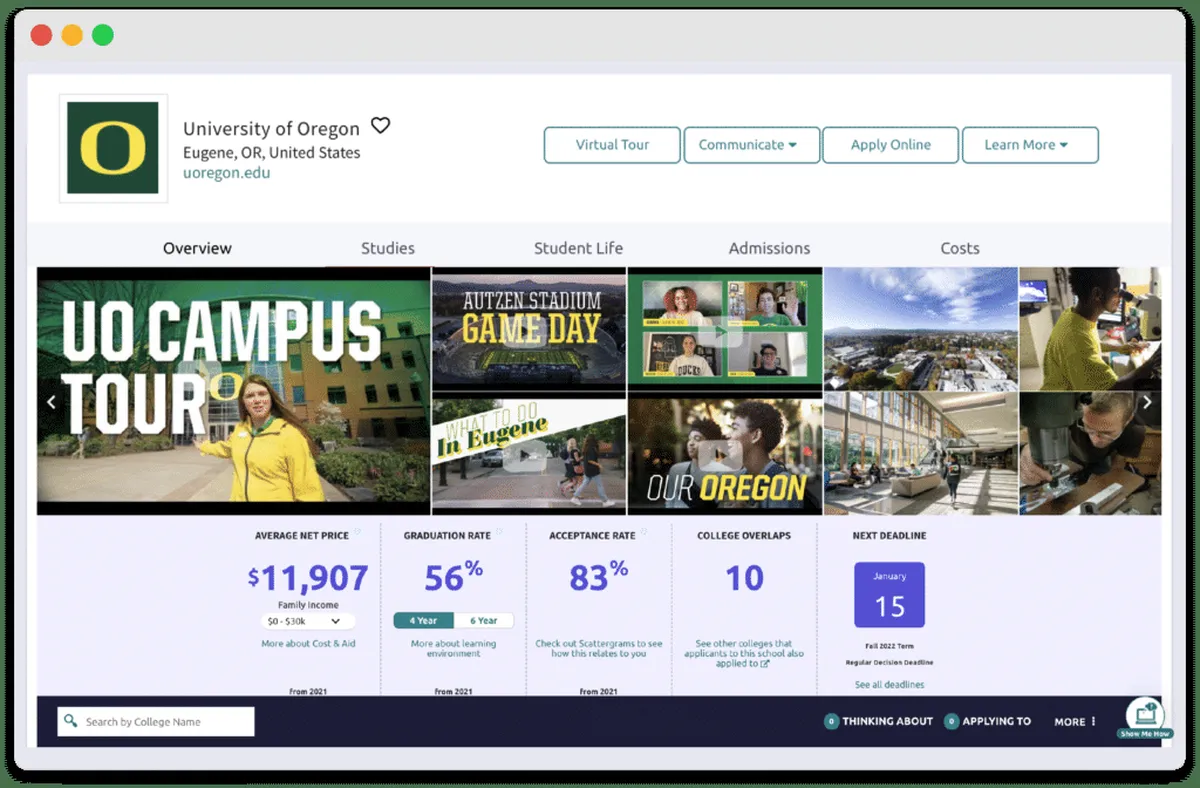Open the Studies tab
The image size is (1200, 788).
click(x=388, y=248)
